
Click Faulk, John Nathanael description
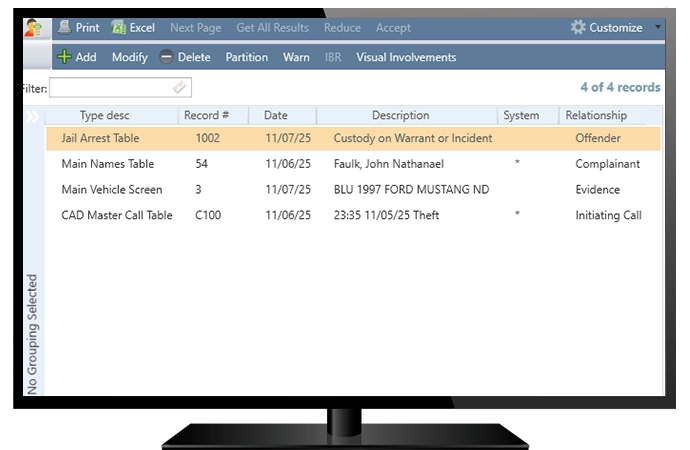[389, 164]
